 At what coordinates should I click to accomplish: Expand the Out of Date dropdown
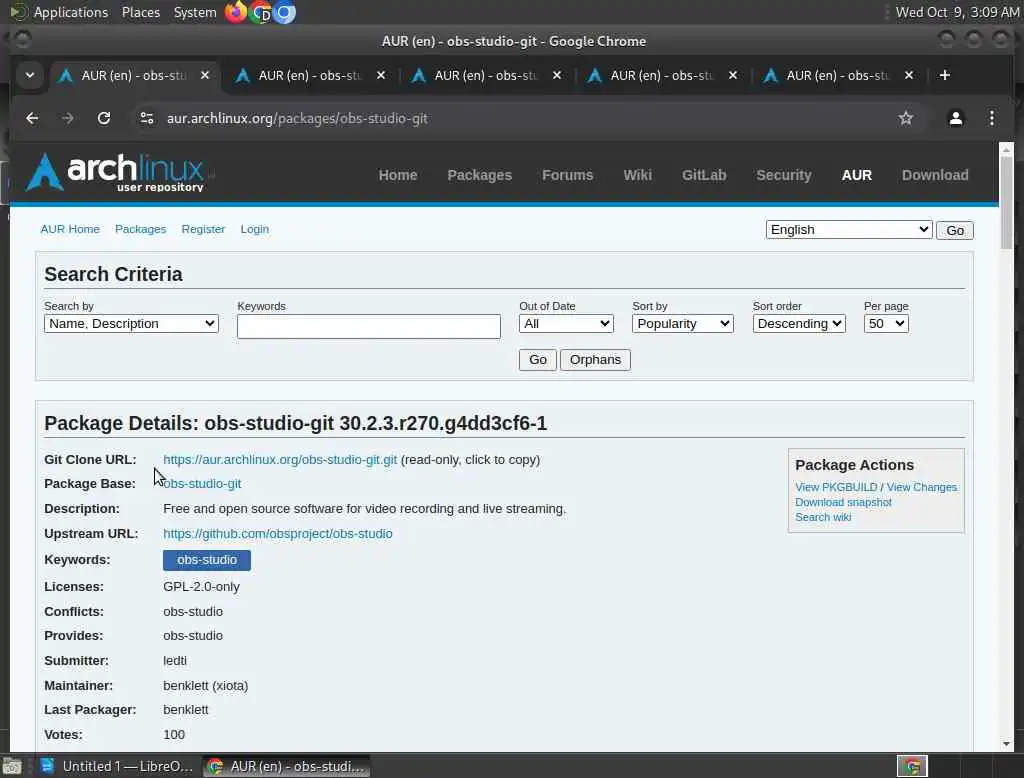click(x=566, y=324)
